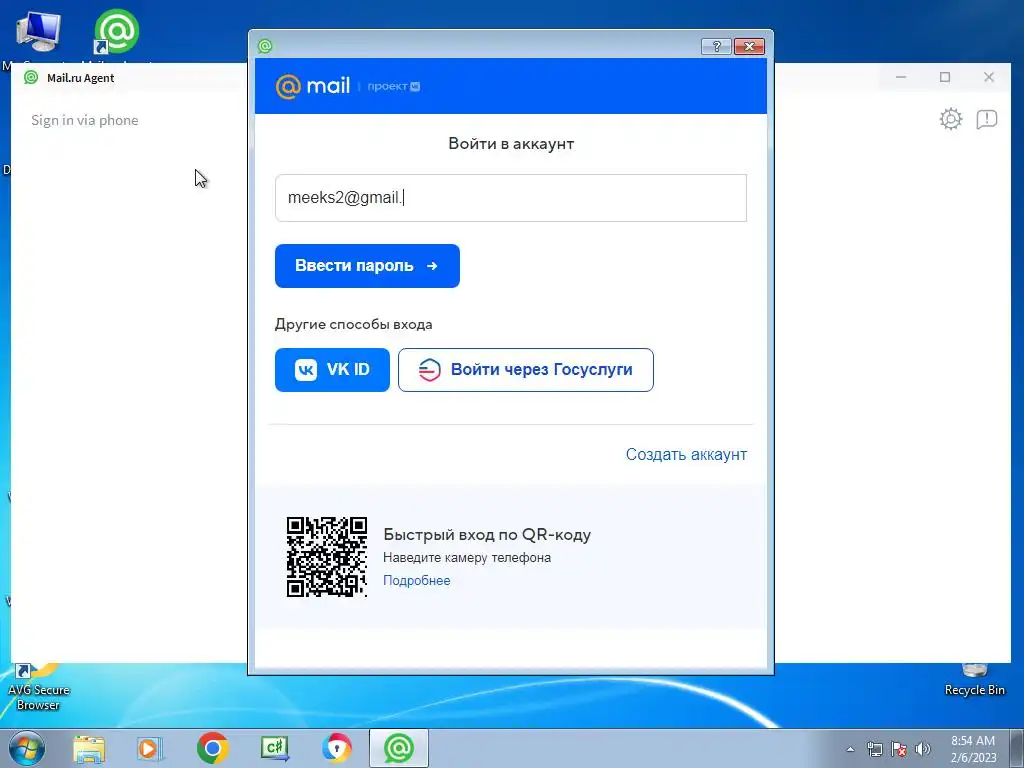Select the AVG Secure Browser desktop shortcut
Viewport: 1024px width, 768px height.
[38, 688]
